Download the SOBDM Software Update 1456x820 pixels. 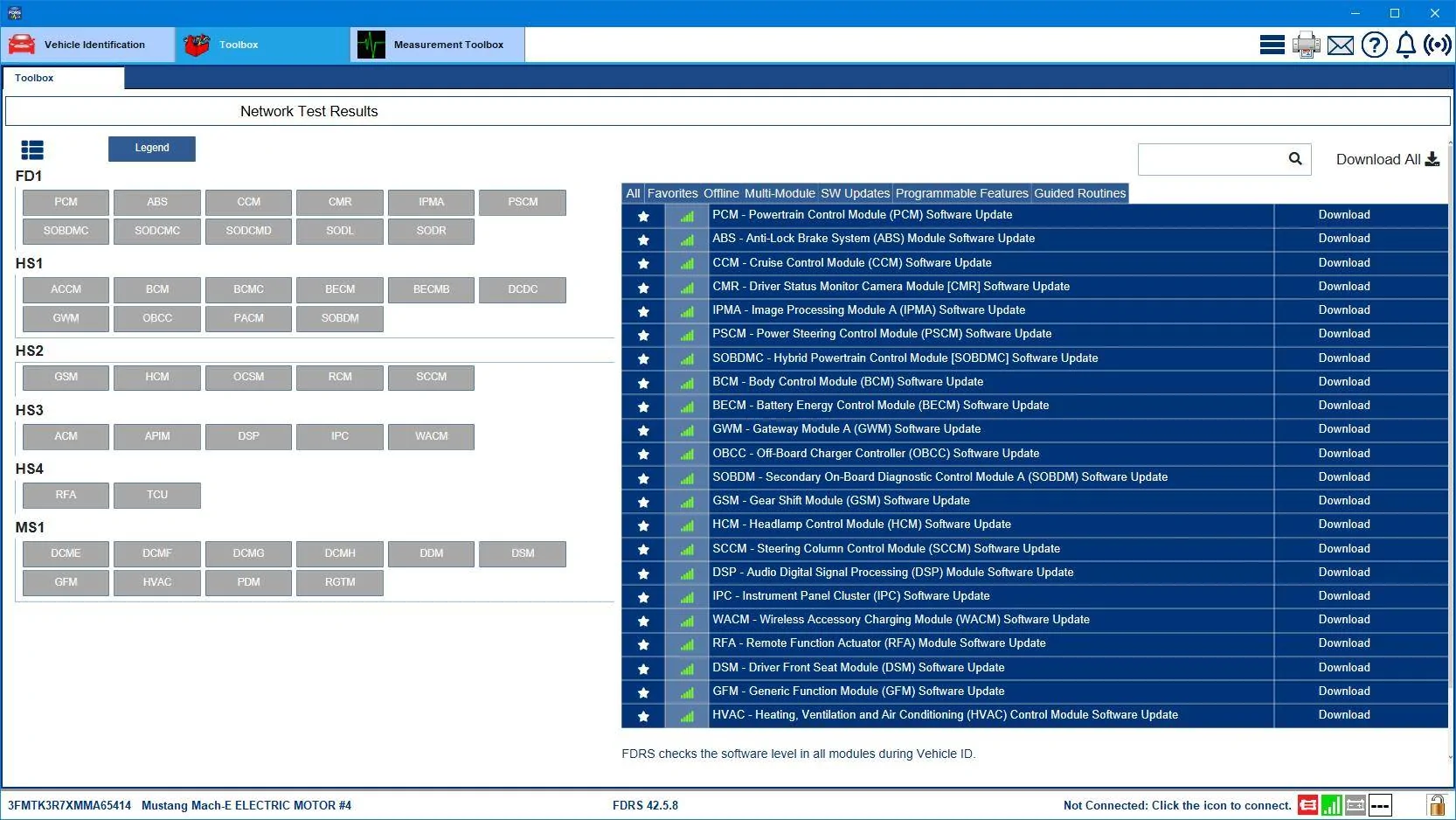(1344, 476)
